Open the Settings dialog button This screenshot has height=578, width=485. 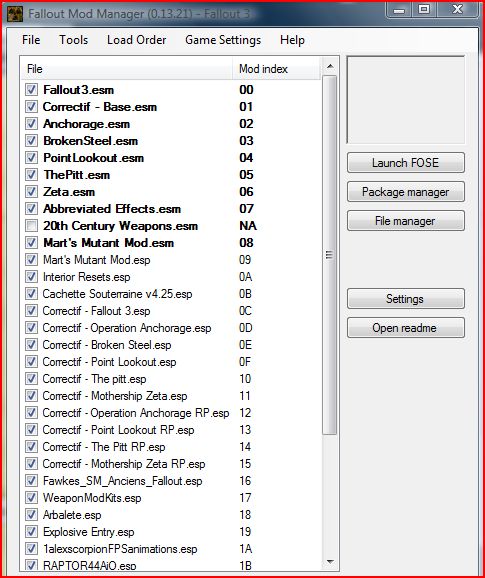406,299
